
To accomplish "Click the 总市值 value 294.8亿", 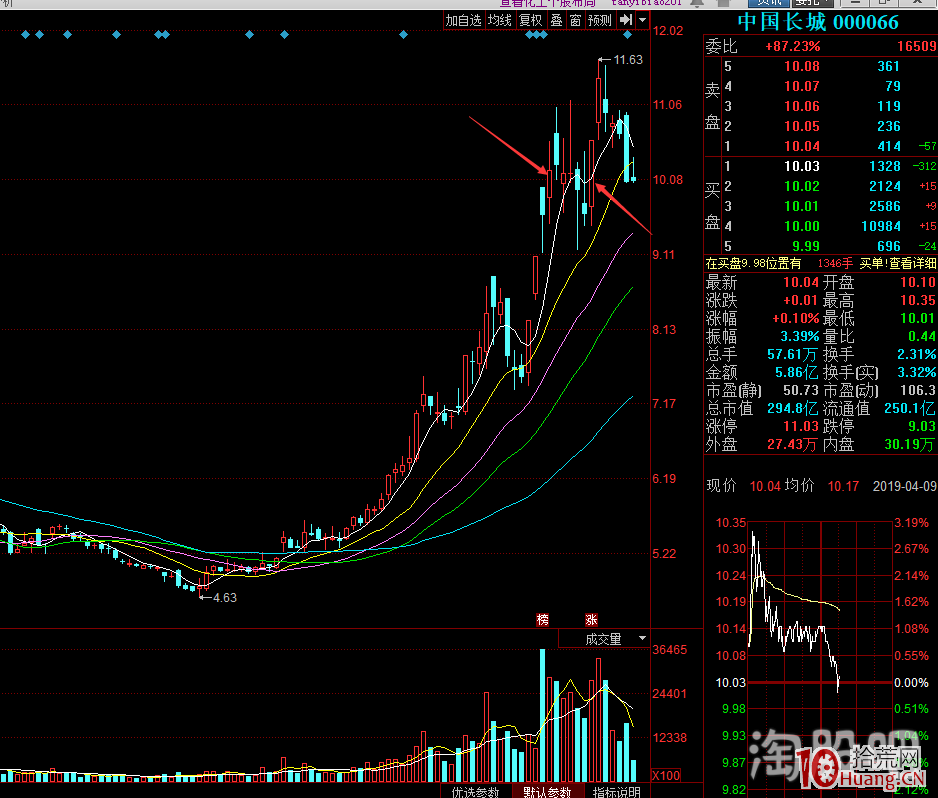I will 793,409.
